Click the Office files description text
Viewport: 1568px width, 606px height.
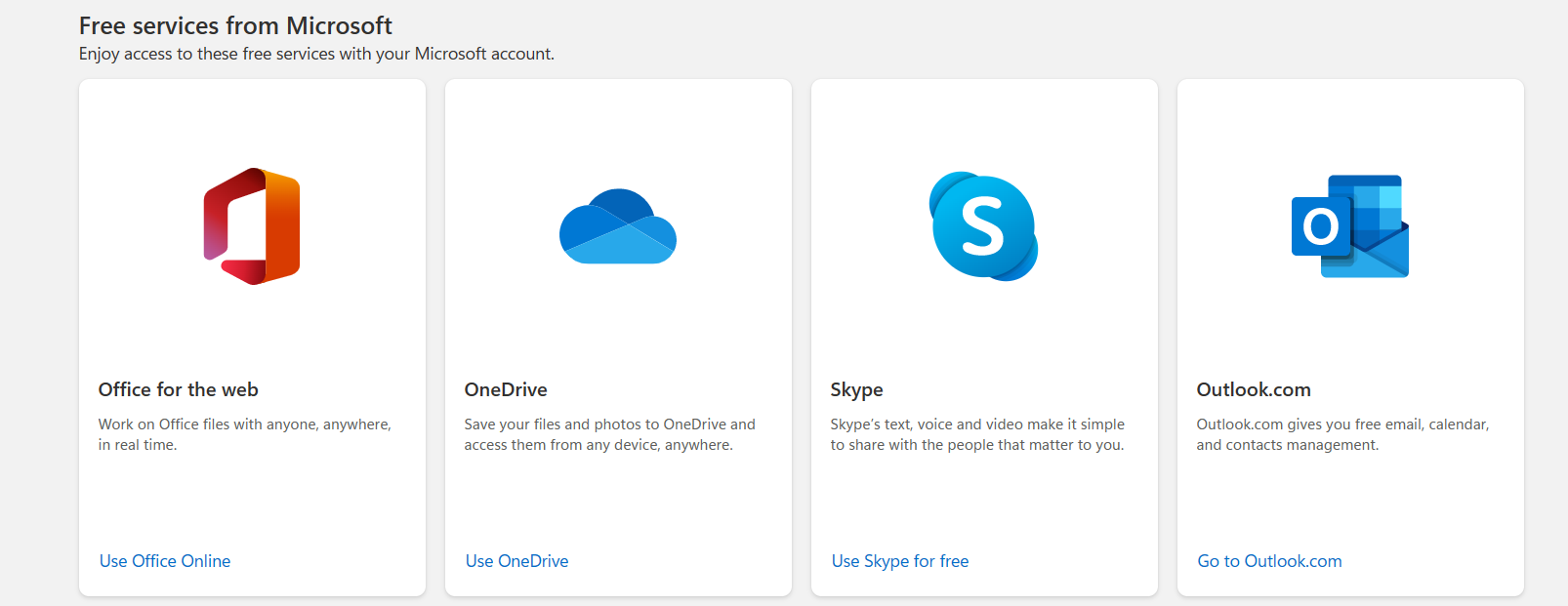pyautogui.click(x=244, y=434)
